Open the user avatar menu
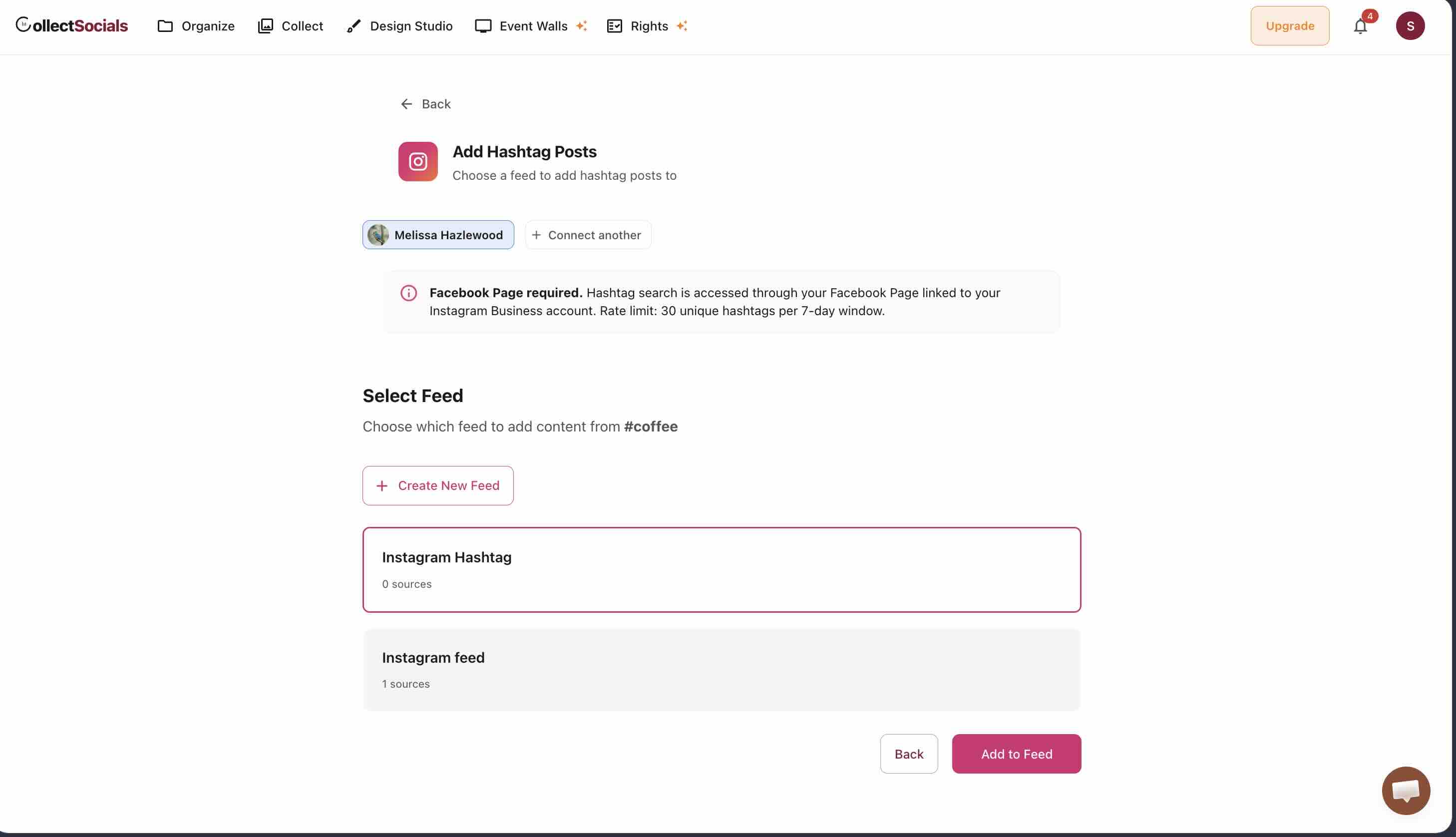This screenshot has width=1456, height=837. [x=1410, y=26]
